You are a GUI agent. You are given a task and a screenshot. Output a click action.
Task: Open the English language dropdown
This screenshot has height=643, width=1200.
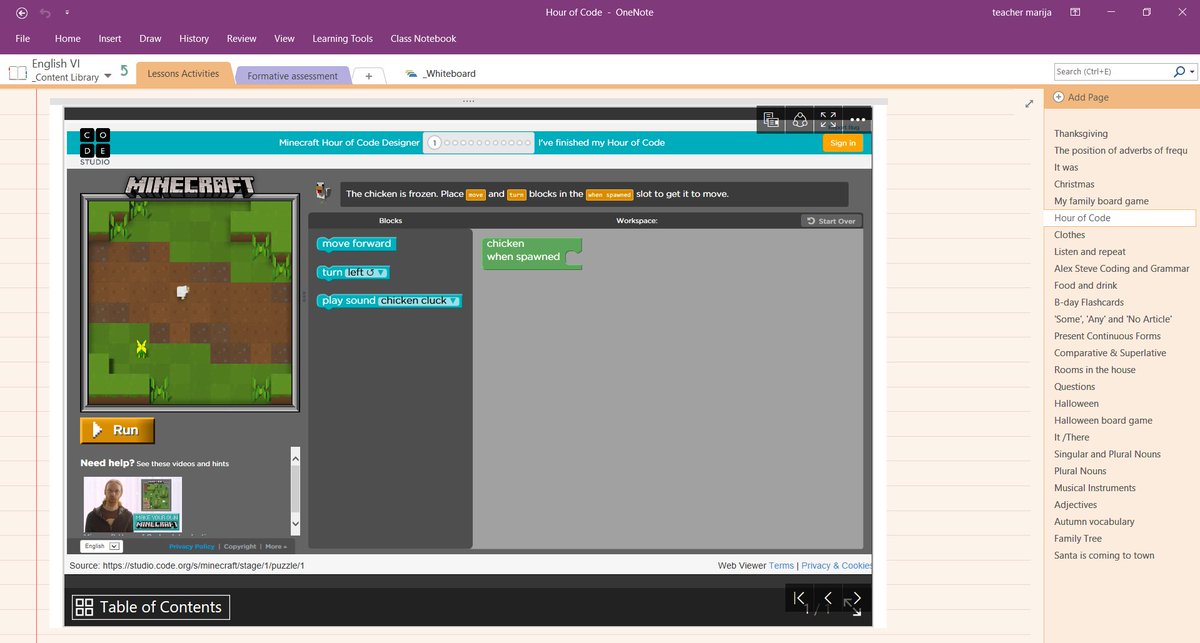coord(101,546)
